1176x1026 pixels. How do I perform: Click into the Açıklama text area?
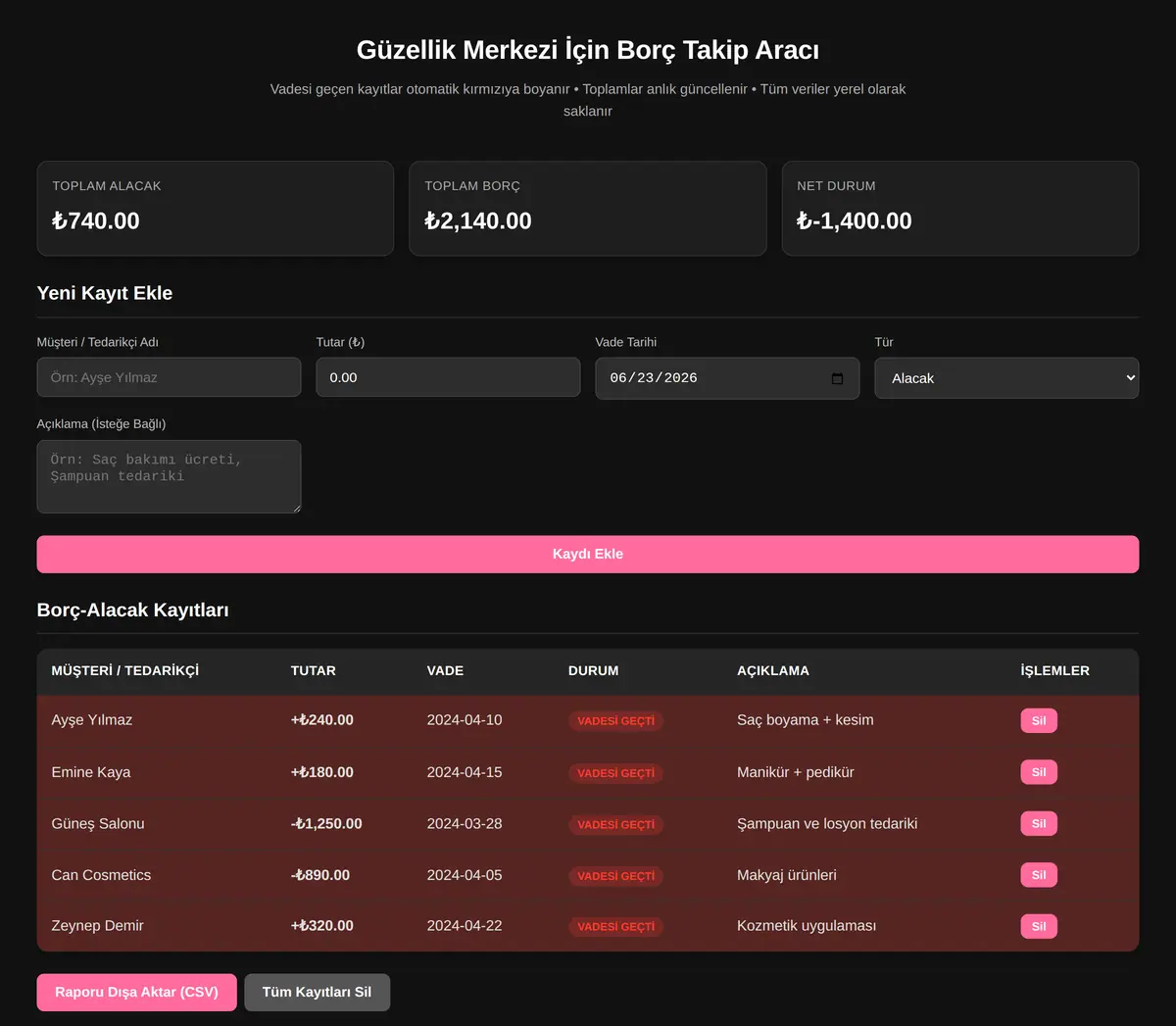[169, 476]
